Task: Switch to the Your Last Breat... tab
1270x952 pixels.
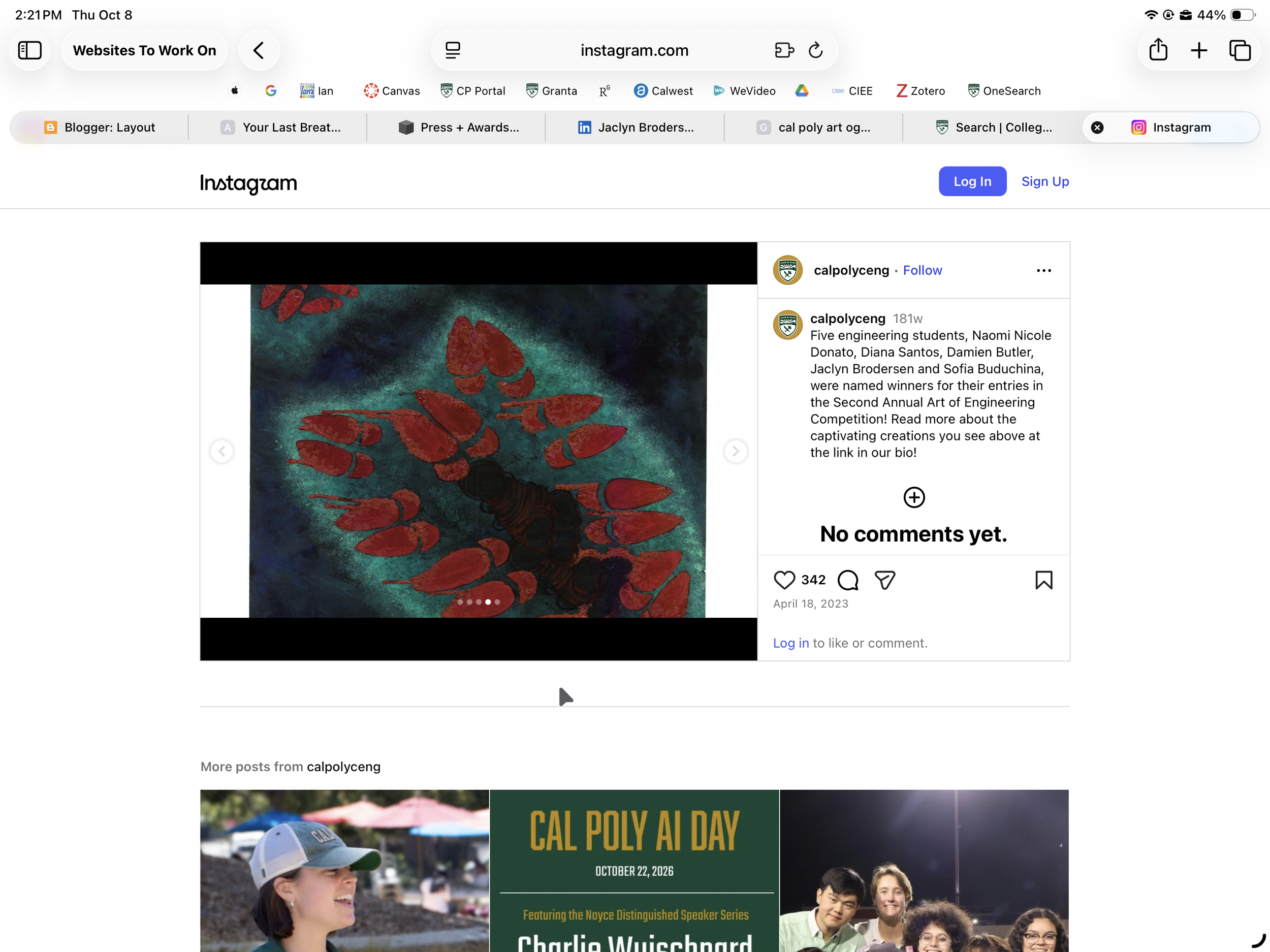Action: click(281, 128)
